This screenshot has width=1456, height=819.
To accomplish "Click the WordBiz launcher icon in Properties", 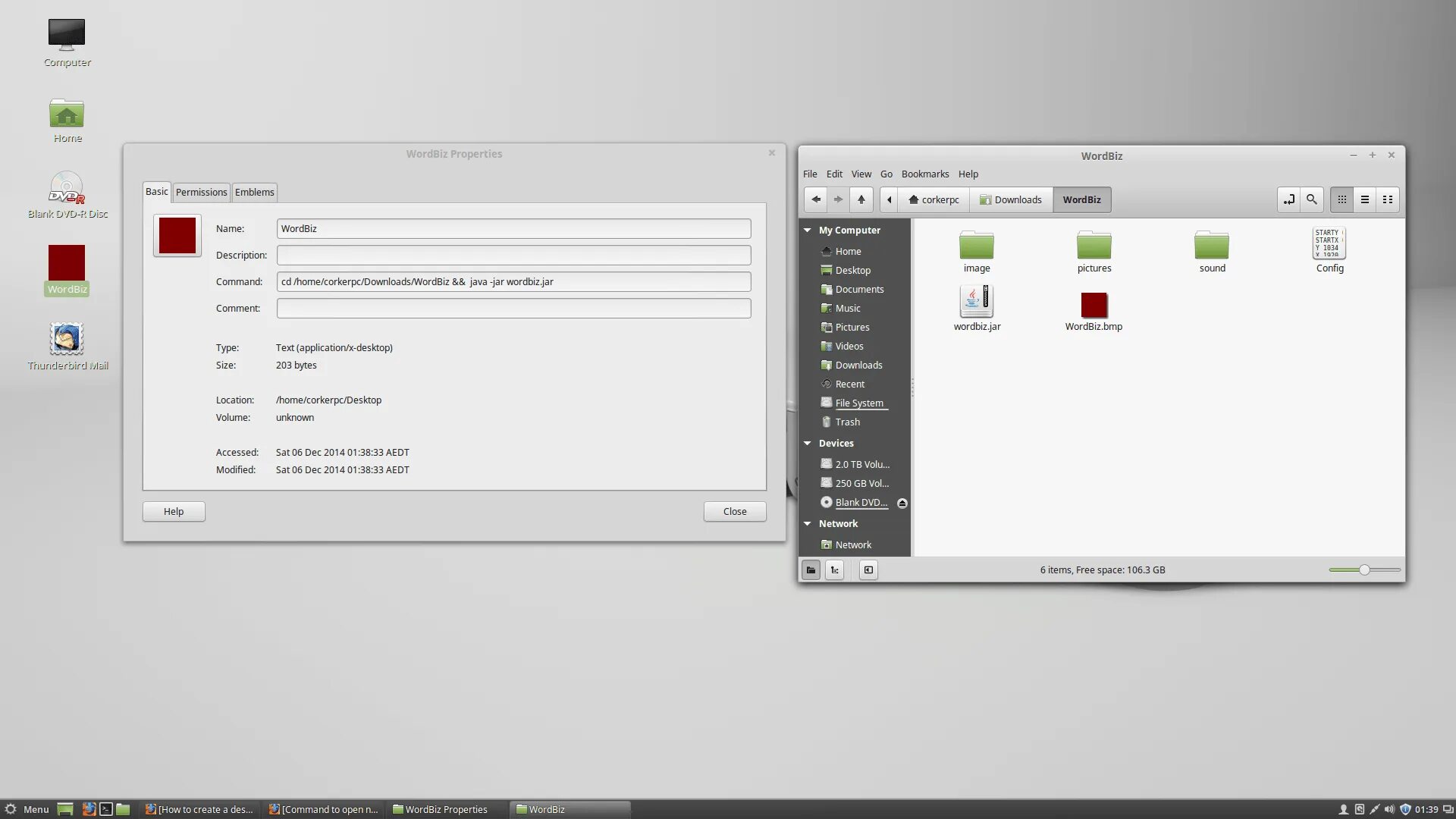I will [x=177, y=236].
